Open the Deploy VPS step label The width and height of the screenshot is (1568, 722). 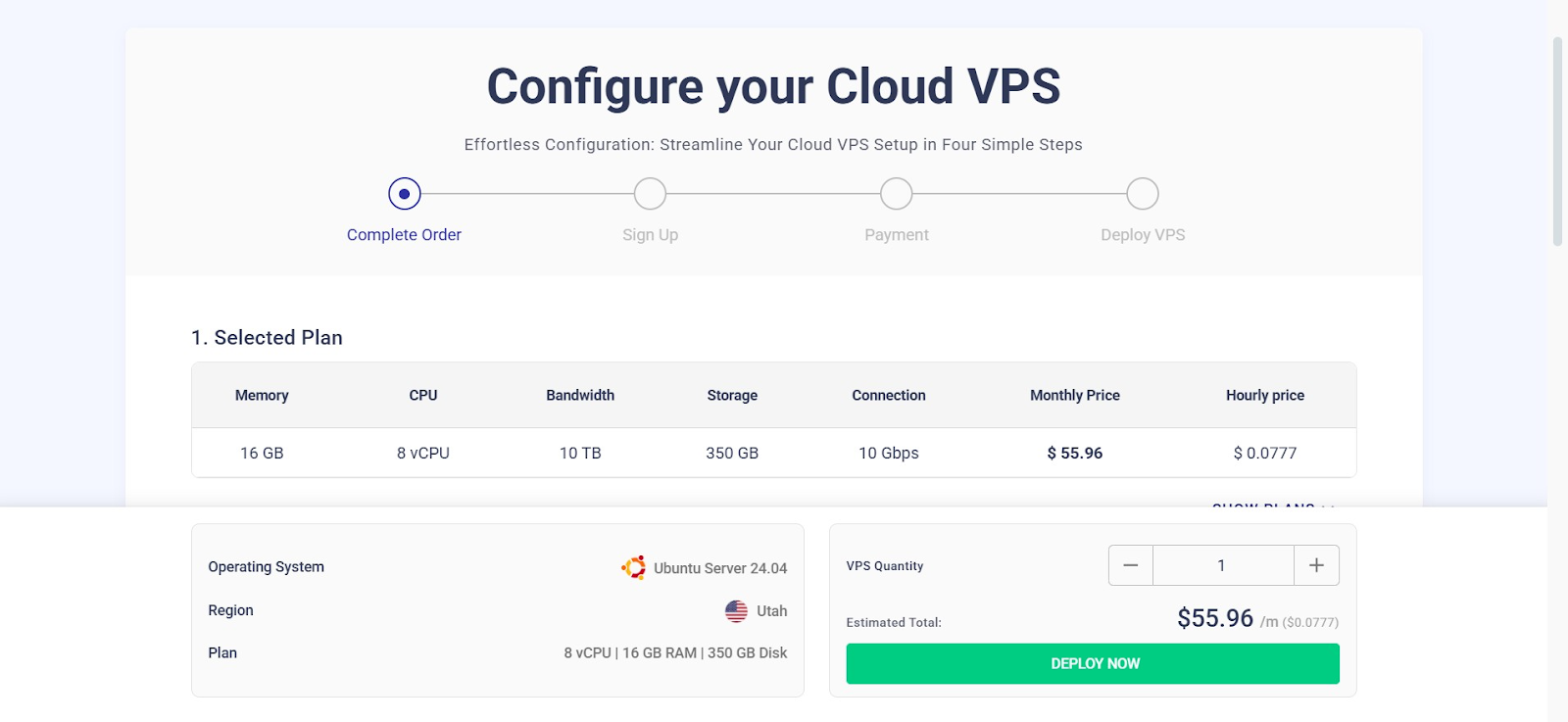1143,235
